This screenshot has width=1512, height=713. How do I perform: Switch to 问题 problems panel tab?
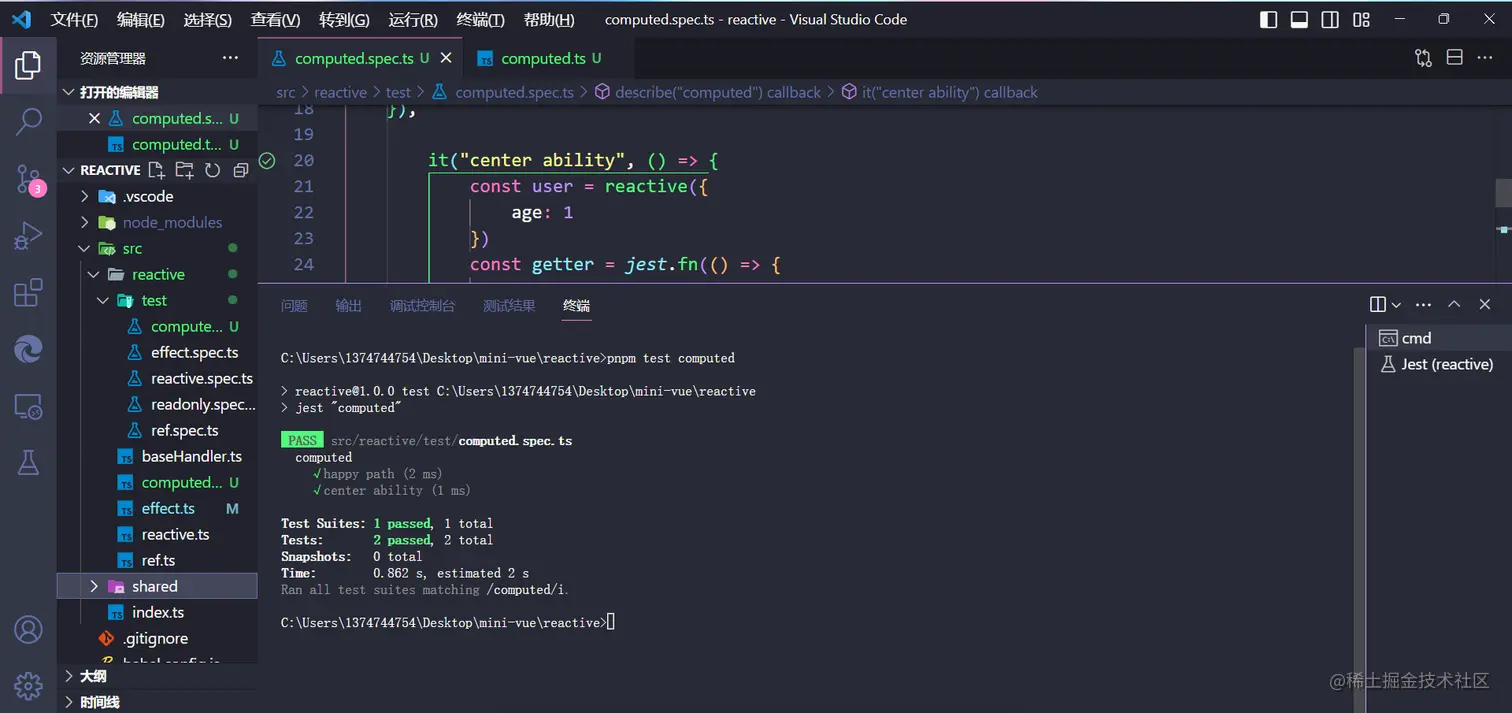click(294, 306)
